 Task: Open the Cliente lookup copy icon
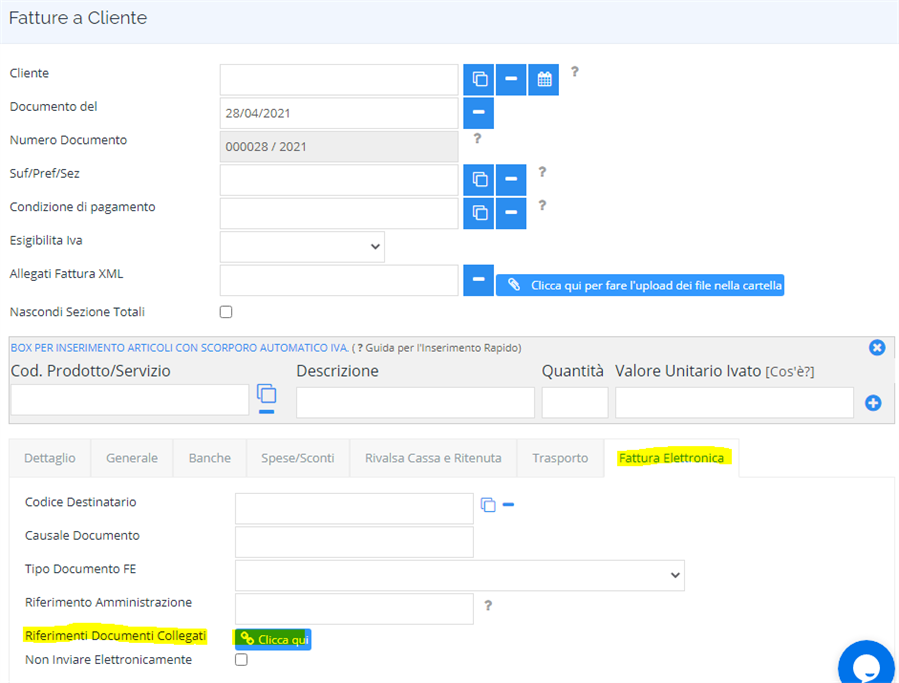pos(479,79)
